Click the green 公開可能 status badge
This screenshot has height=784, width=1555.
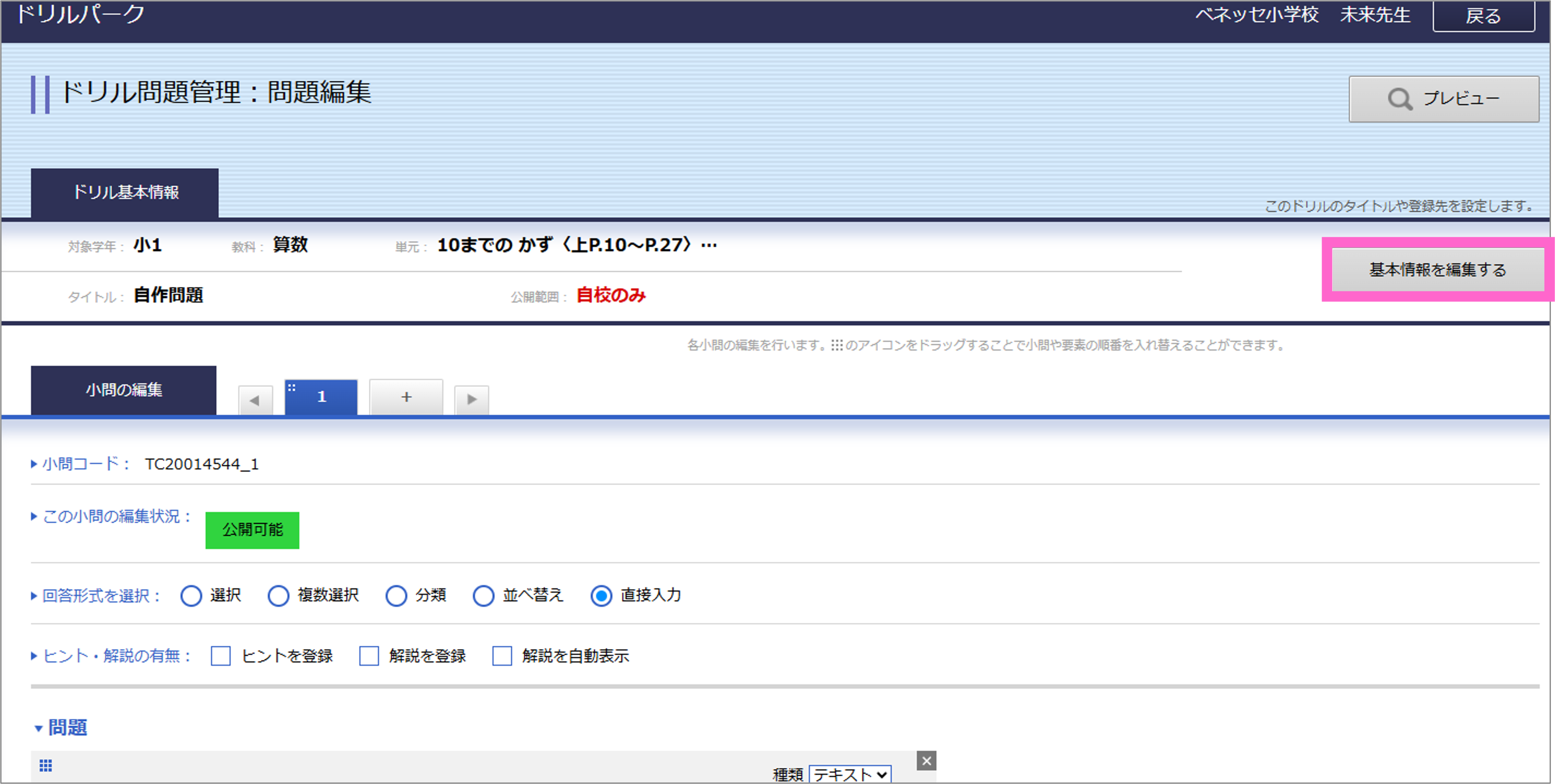pyautogui.click(x=252, y=530)
